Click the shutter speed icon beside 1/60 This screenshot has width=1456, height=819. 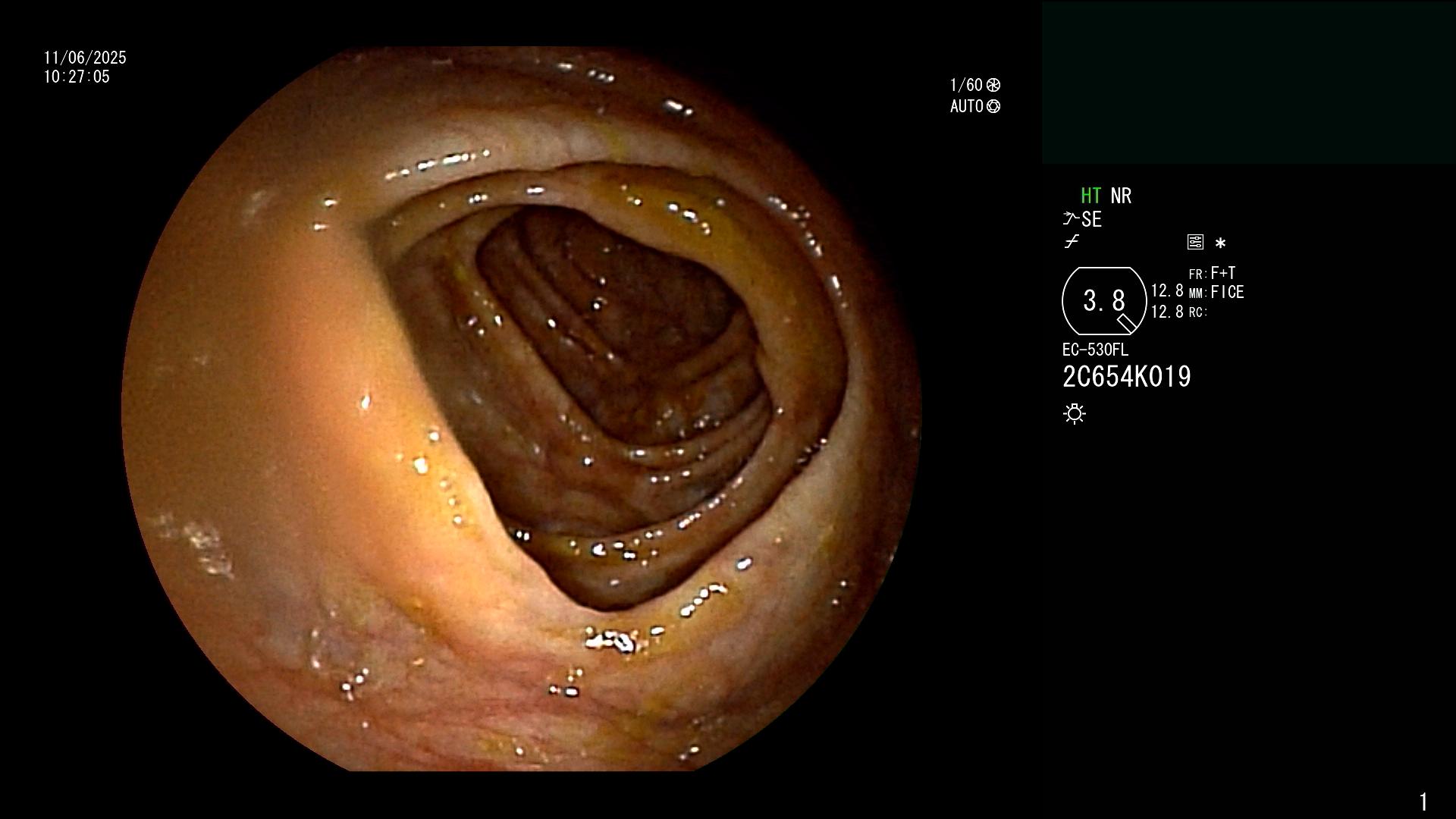coord(993,85)
